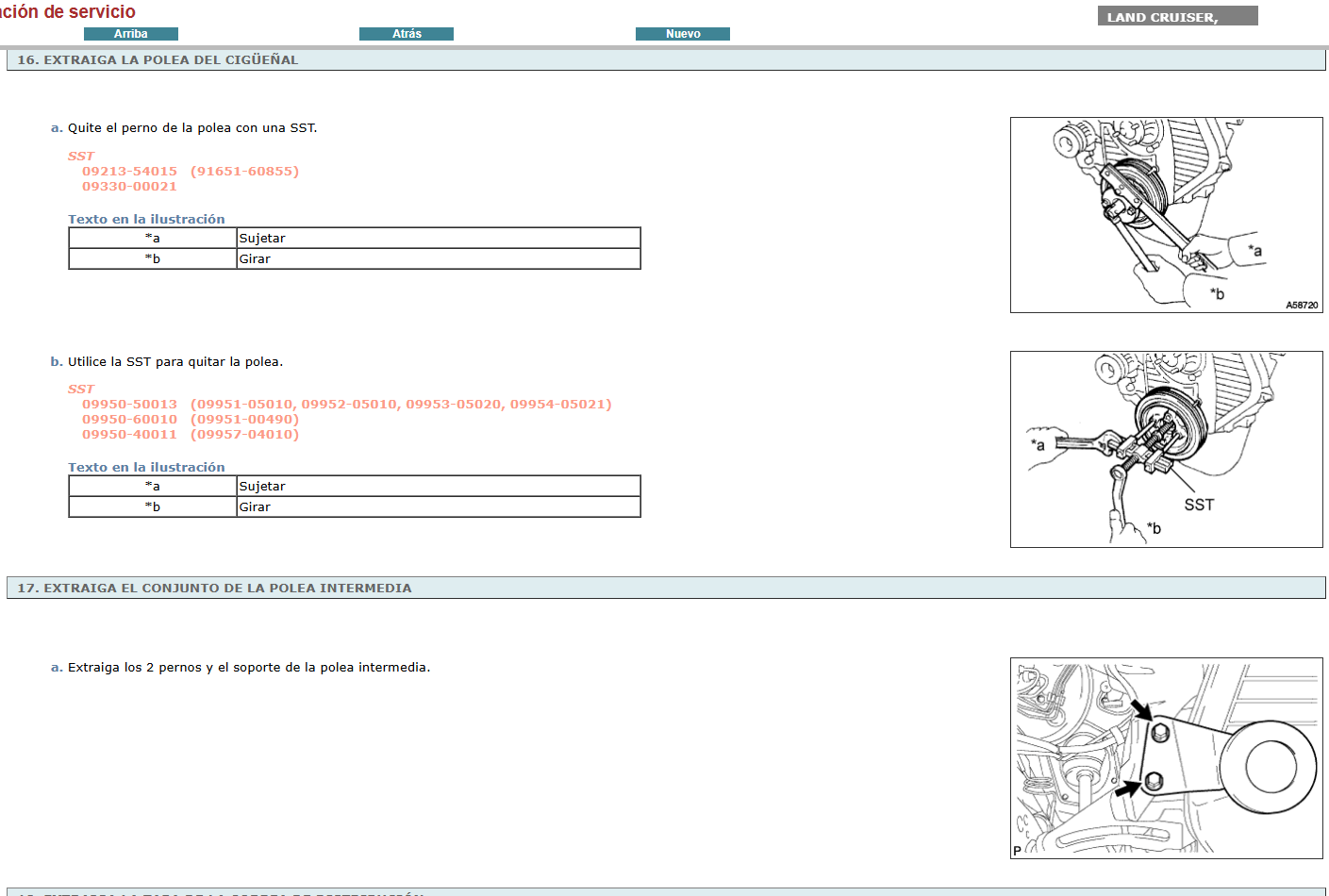This screenshot has height=896, width=1329.
Task: Click step text 'Quite el perno de la polea'
Action: click(191, 128)
